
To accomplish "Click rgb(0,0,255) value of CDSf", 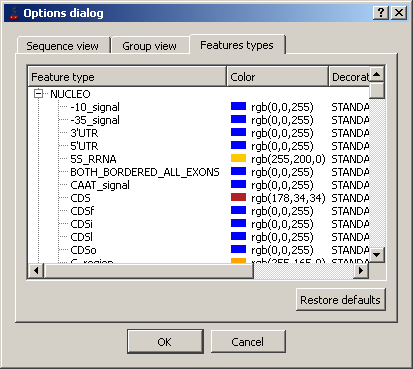I will pos(282,211).
